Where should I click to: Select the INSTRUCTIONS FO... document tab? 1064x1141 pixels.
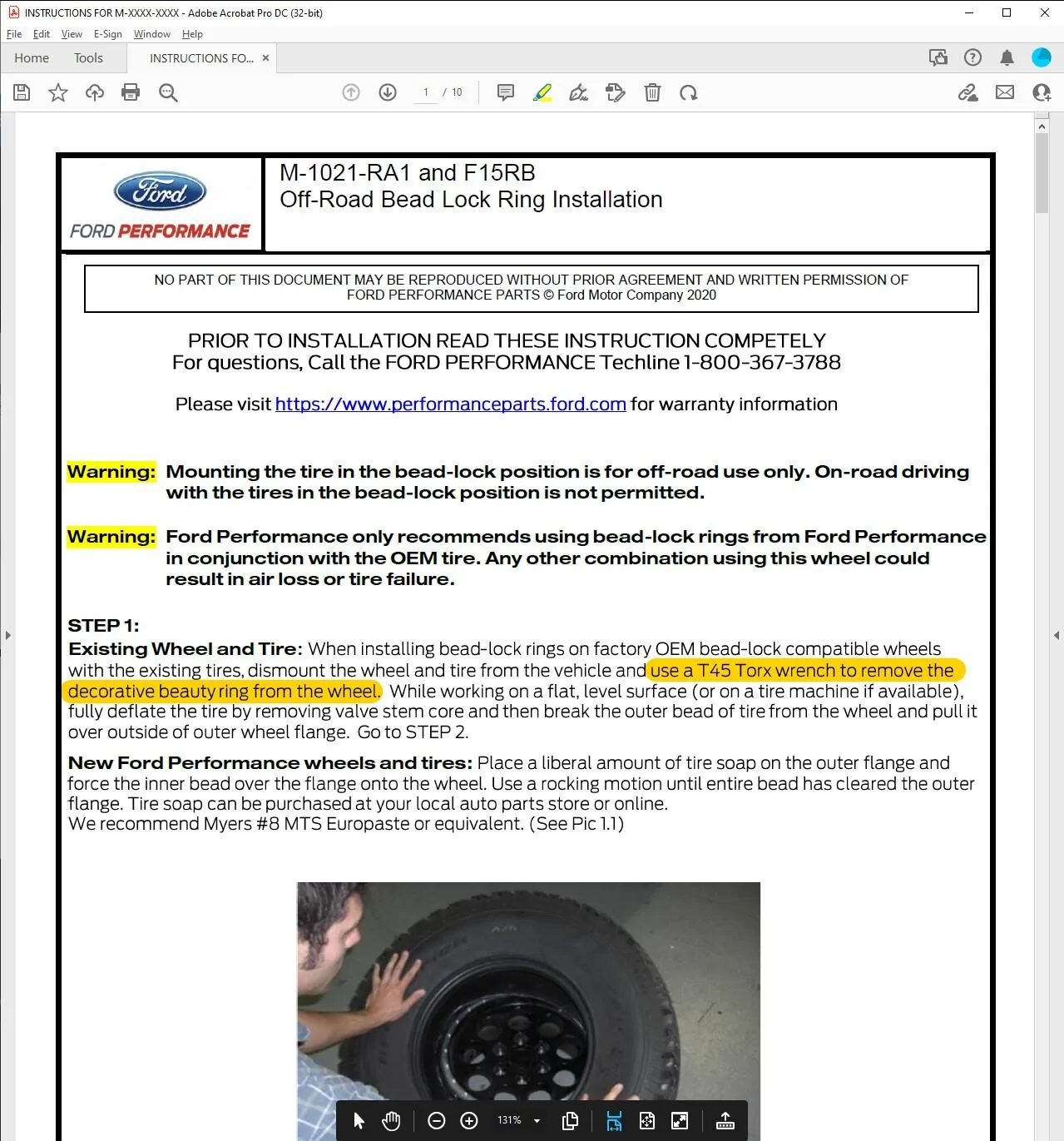(201, 58)
